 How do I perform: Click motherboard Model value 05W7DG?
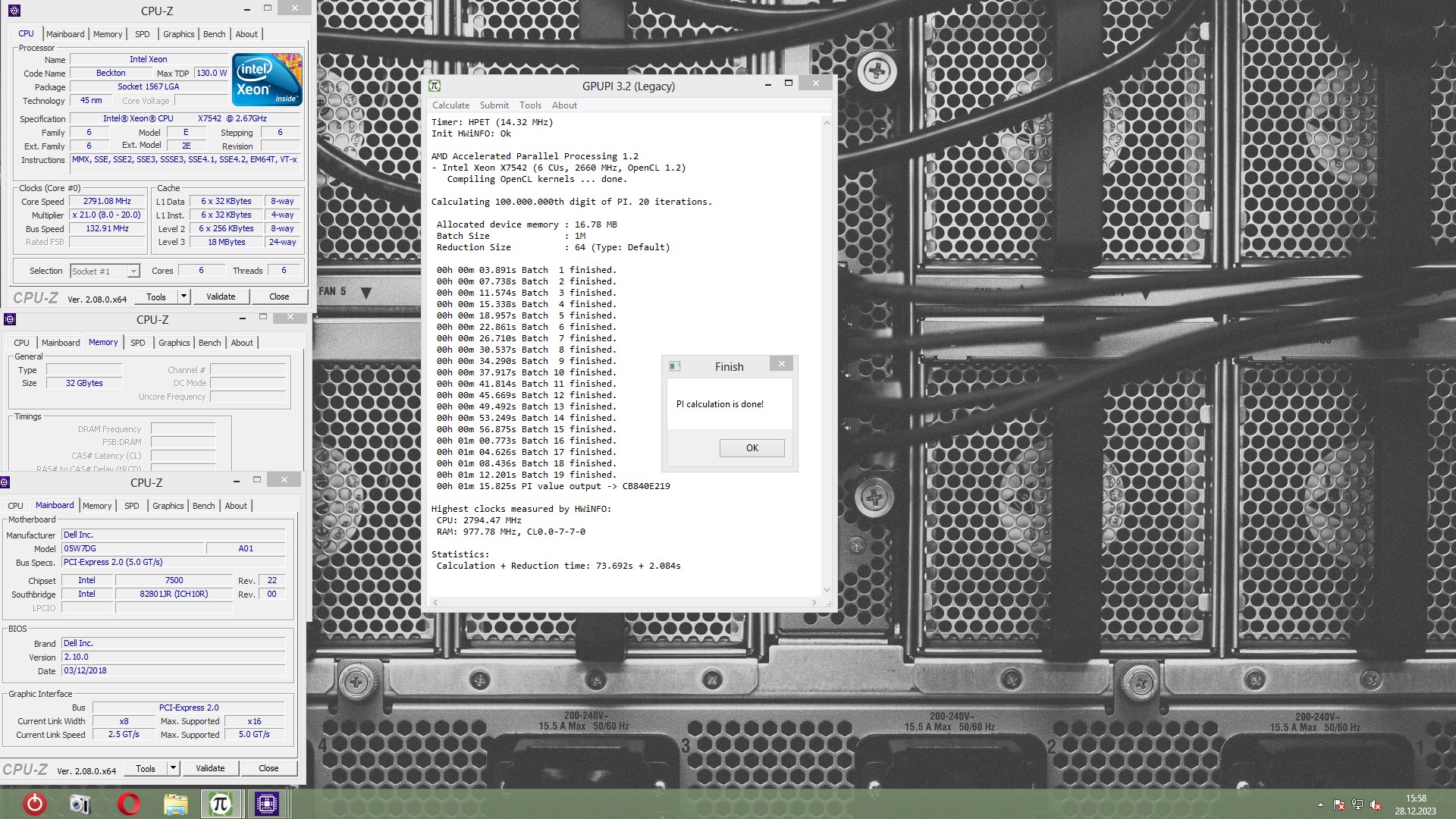[x=133, y=549]
